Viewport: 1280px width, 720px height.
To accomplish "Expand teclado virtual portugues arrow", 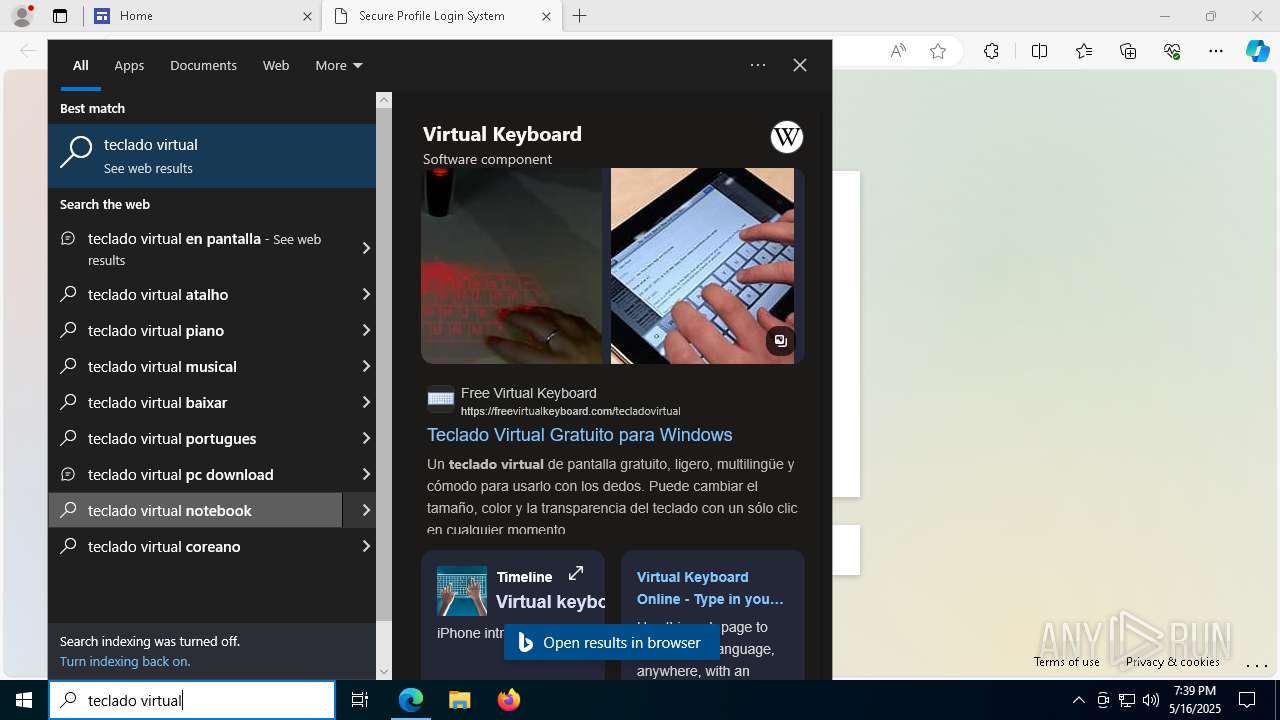I will (x=365, y=438).
